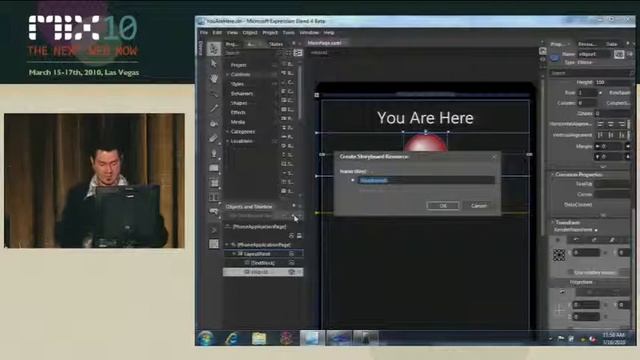Switch to the Resources panel tab
This screenshot has width=640, height=360.
pos(587,44)
